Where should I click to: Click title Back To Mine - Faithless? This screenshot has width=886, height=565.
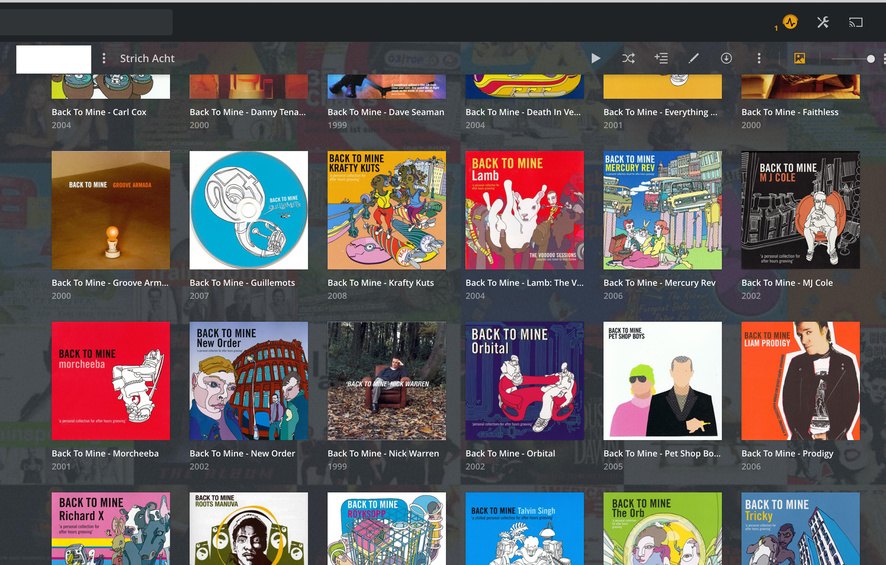pos(790,112)
